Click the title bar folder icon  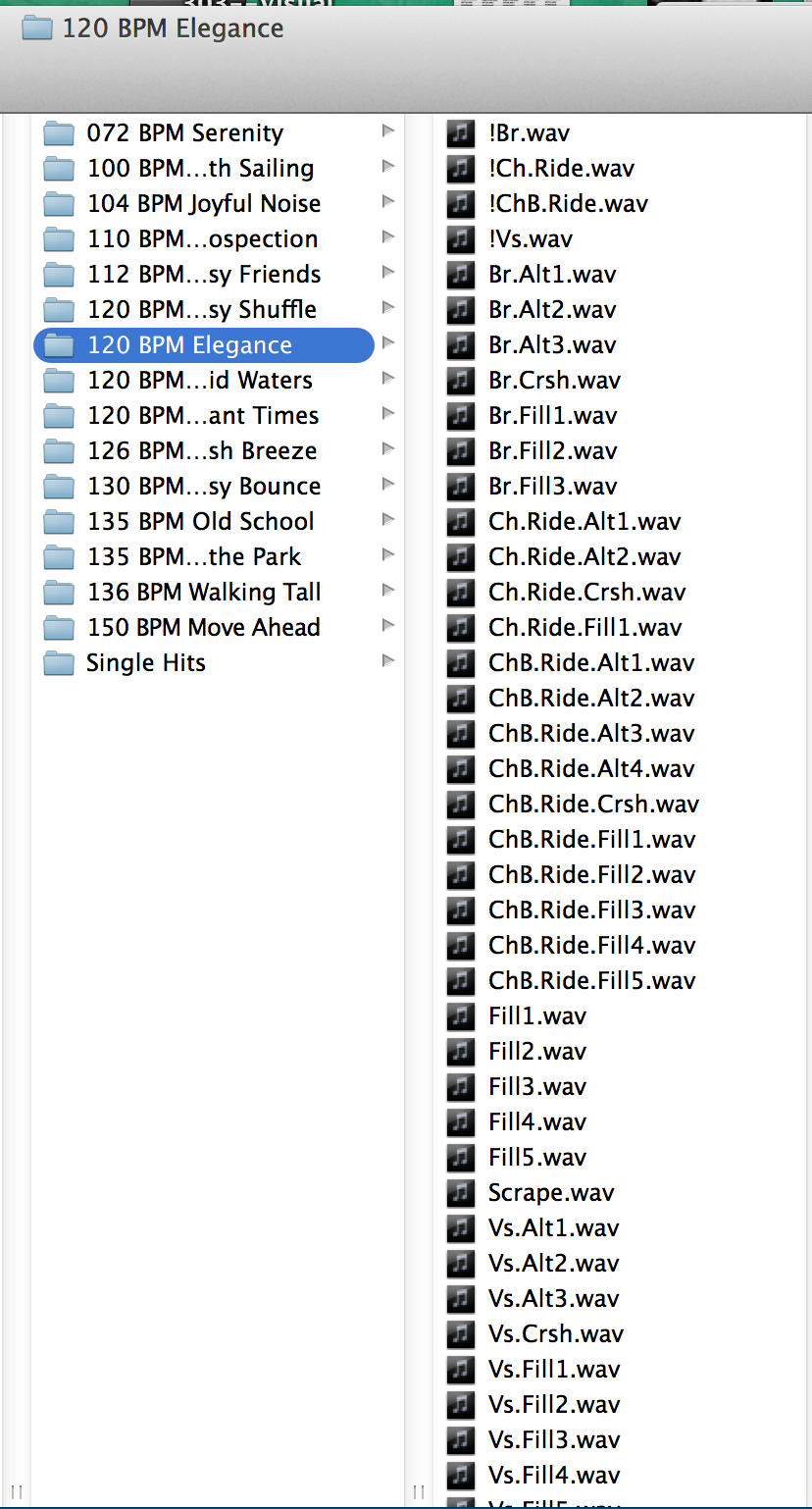tap(36, 28)
